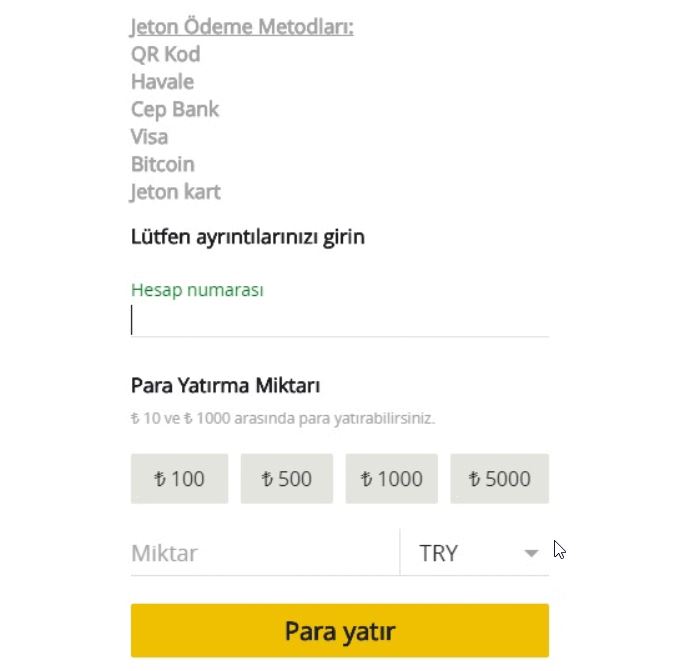Click the Cep Bank method entry
This screenshot has height=671, width=696.
175,110
